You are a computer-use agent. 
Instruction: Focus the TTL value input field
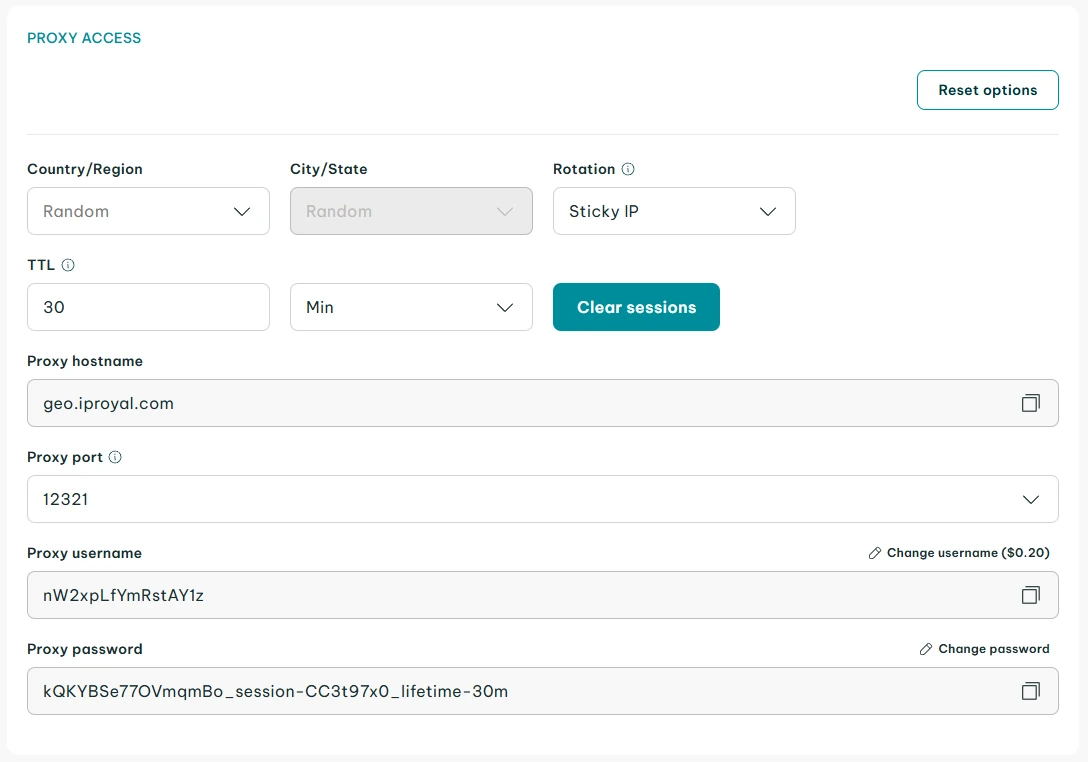(x=148, y=307)
